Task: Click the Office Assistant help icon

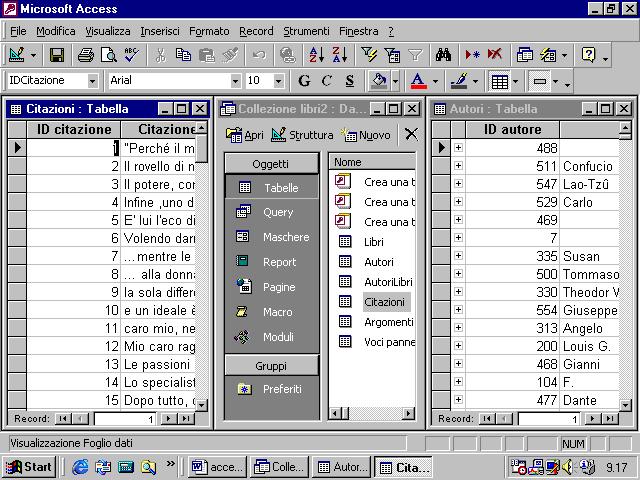Action: click(x=589, y=55)
